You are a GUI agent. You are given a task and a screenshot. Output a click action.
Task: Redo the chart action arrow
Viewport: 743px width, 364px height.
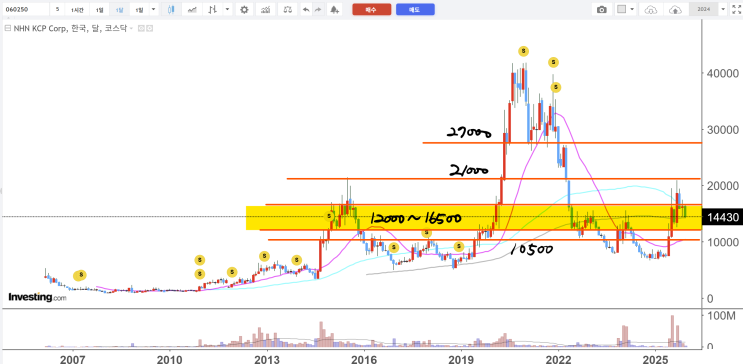click(x=318, y=9)
